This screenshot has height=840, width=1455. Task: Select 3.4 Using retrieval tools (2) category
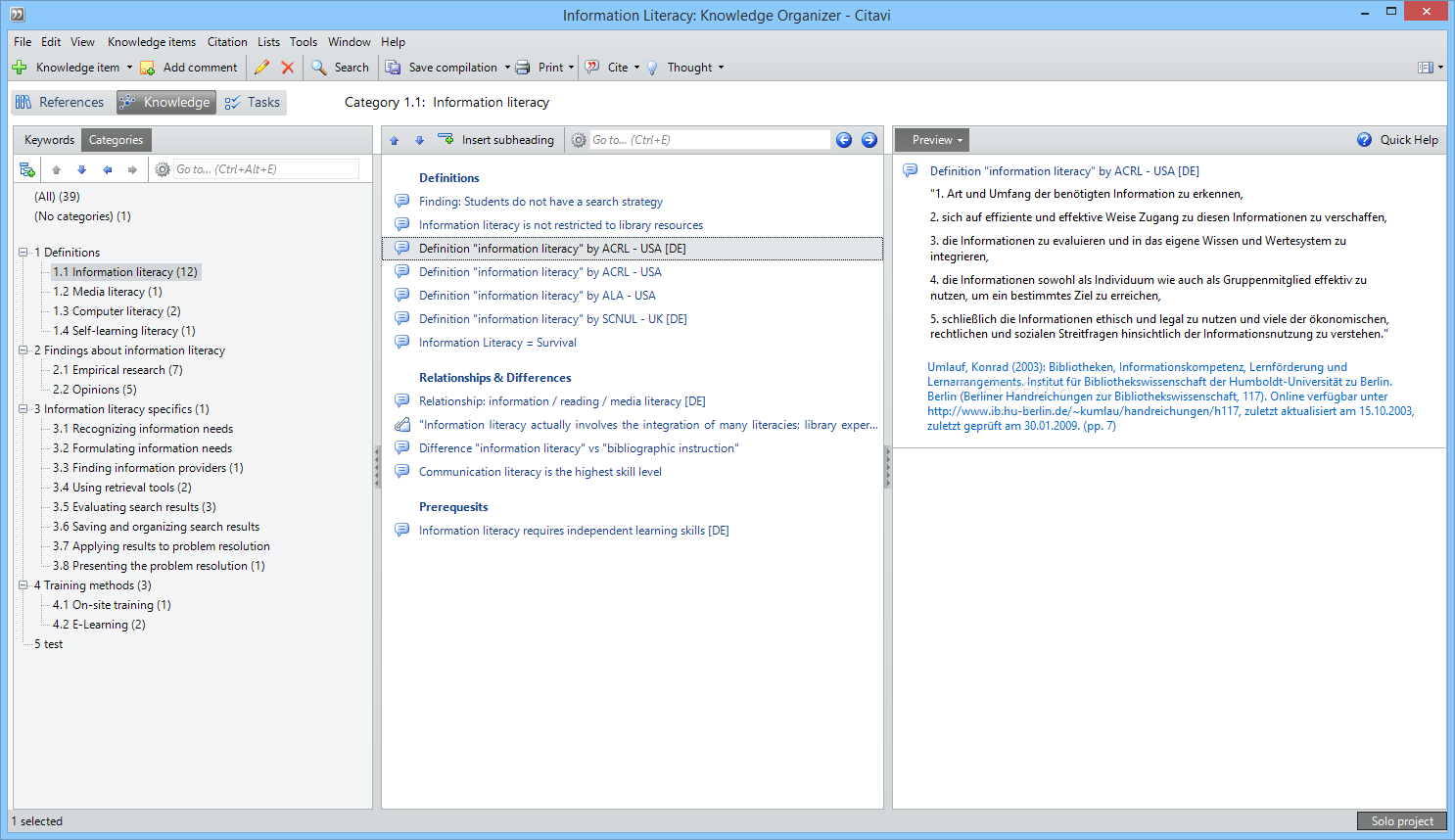[x=122, y=488]
